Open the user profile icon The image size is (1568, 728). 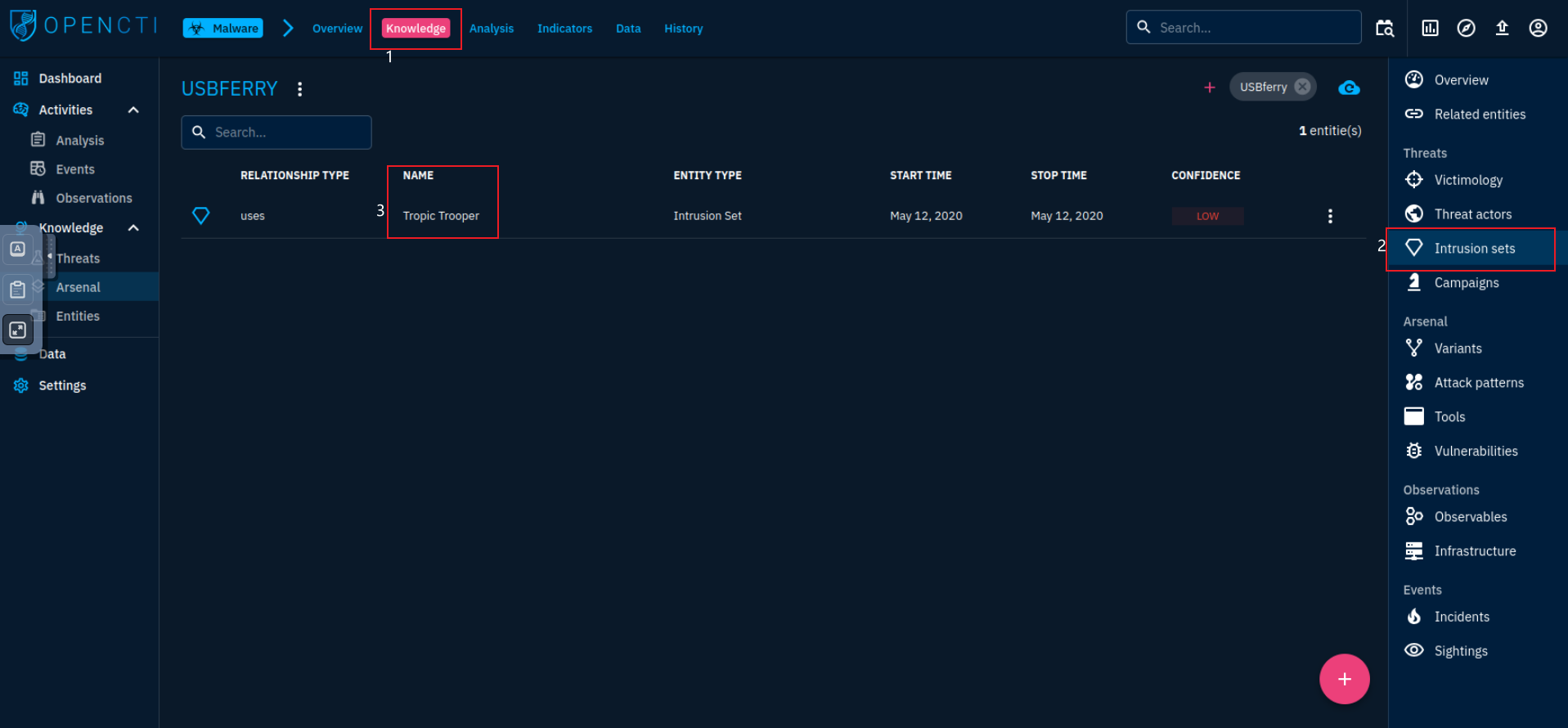(1538, 28)
